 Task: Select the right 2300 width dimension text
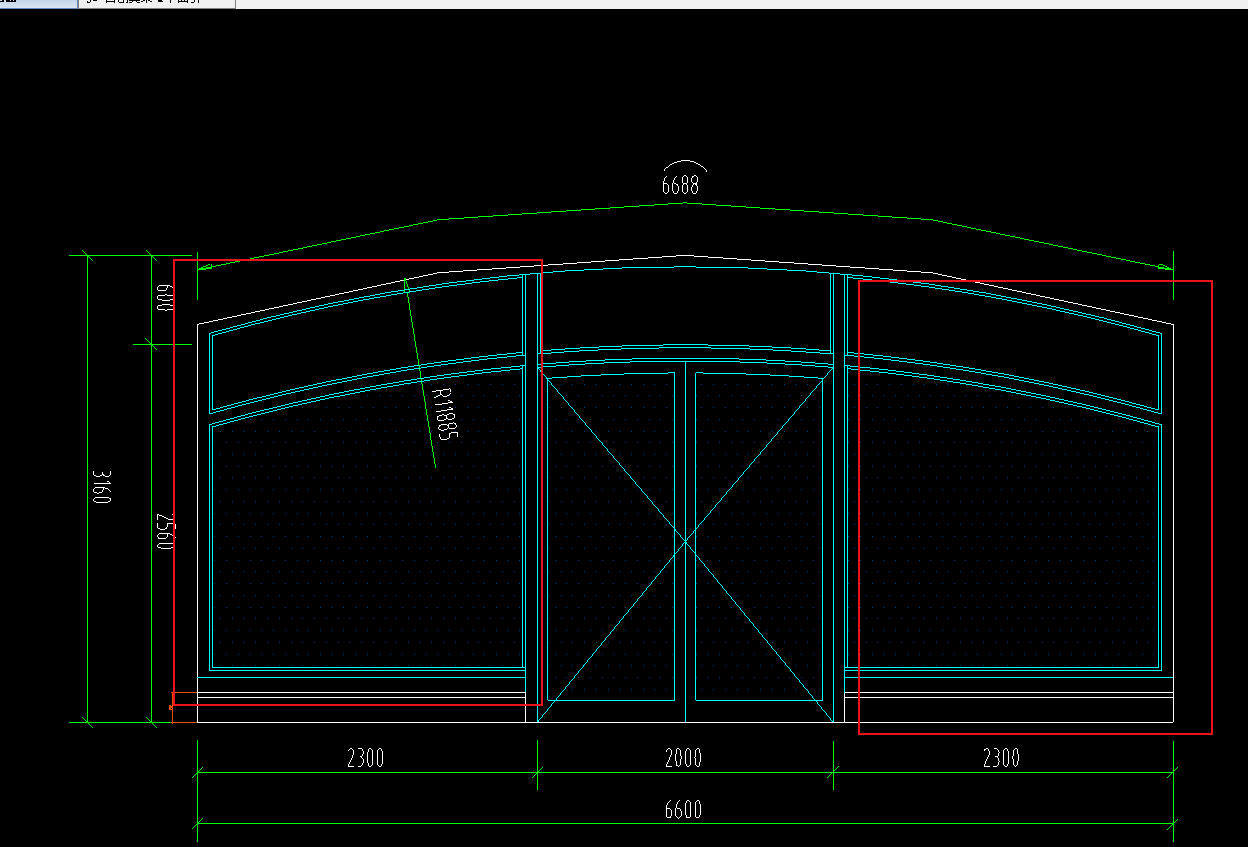click(x=1001, y=758)
